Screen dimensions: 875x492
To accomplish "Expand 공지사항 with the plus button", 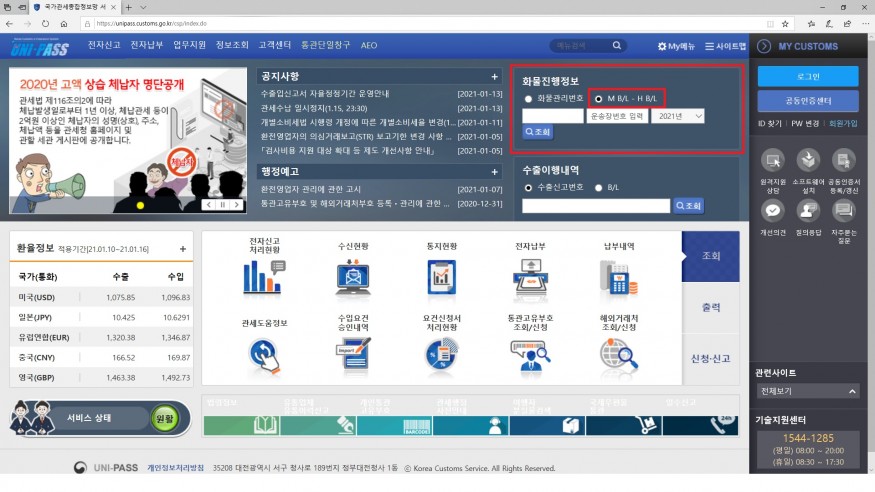I will tap(494, 76).
